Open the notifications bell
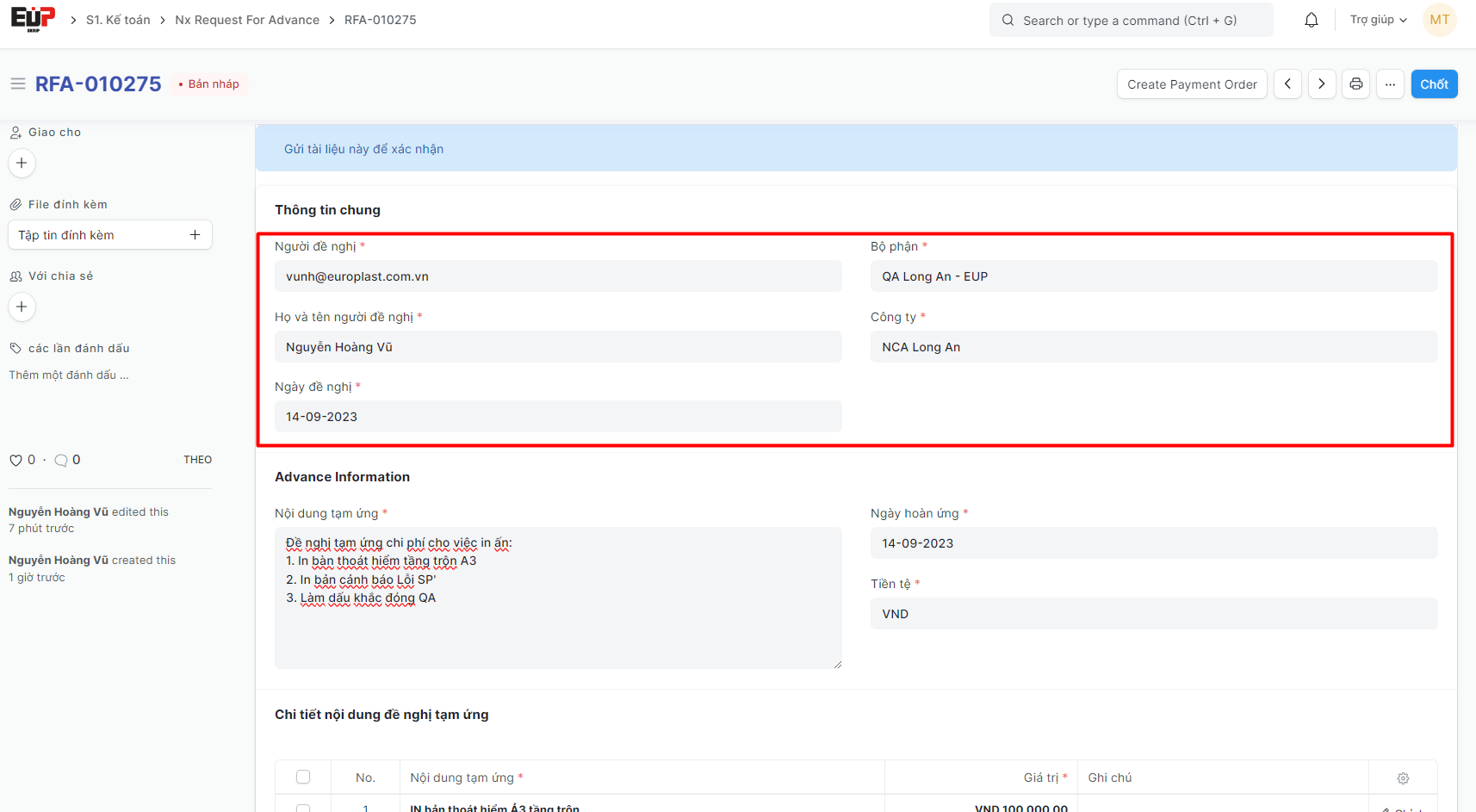The width and height of the screenshot is (1476, 812). pyautogui.click(x=1311, y=20)
